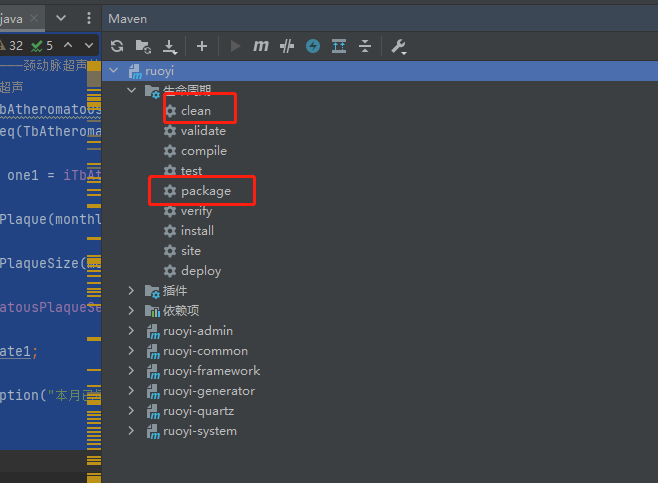Select the install lifecycle goal
658x483 pixels.
click(197, 231)
